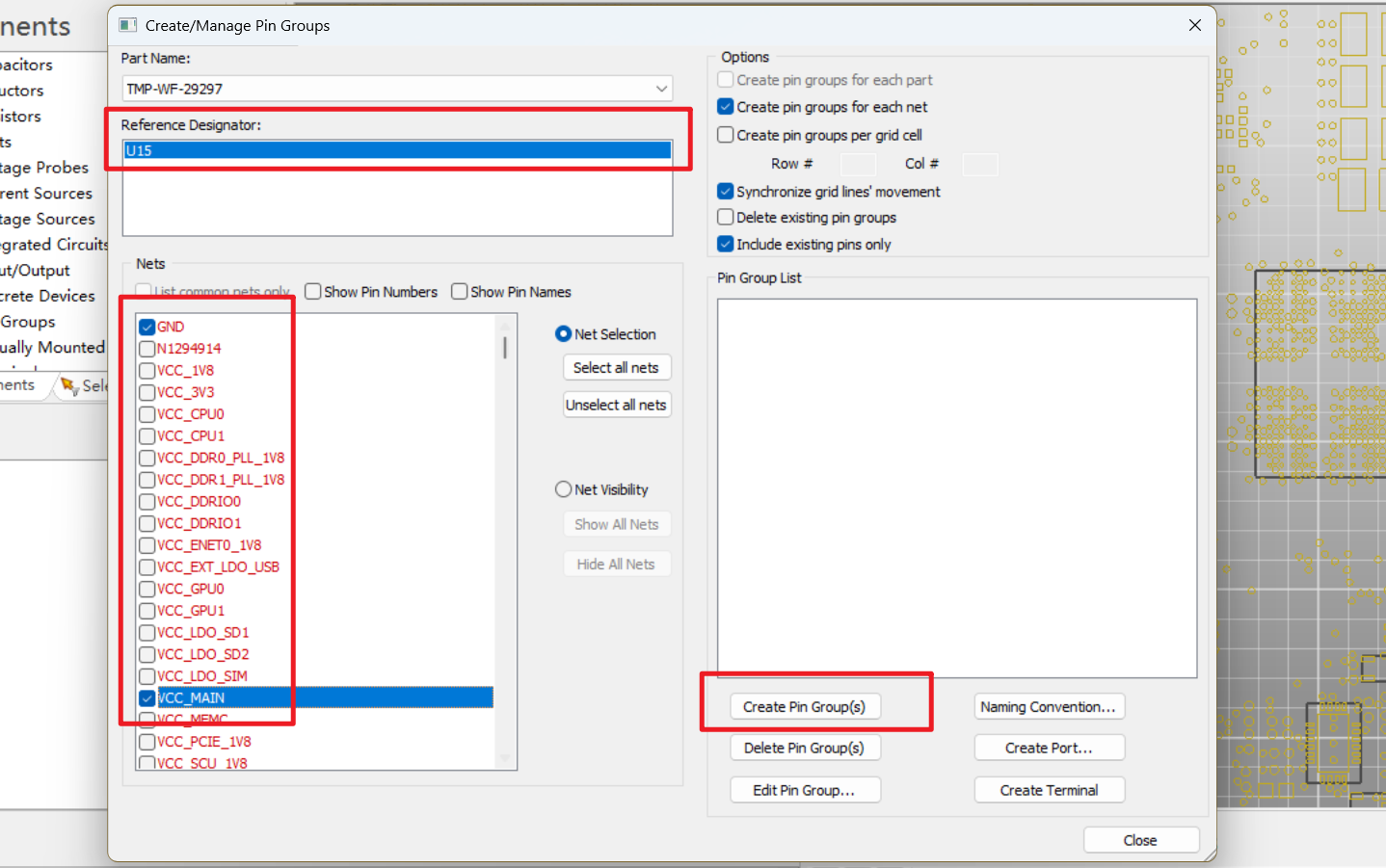This screenshot has width=1386, height=868.
Task: Check the N1294914 net checkbox
Action: pyautogui.click(x=147, y=349)
